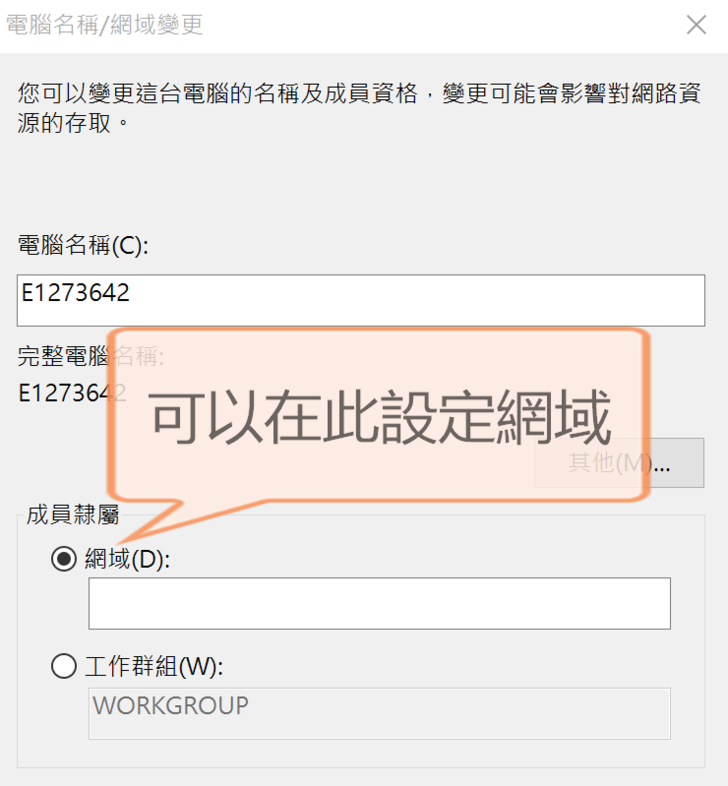
Task: Click the 網域(D): label text
Action: point(128,560)
